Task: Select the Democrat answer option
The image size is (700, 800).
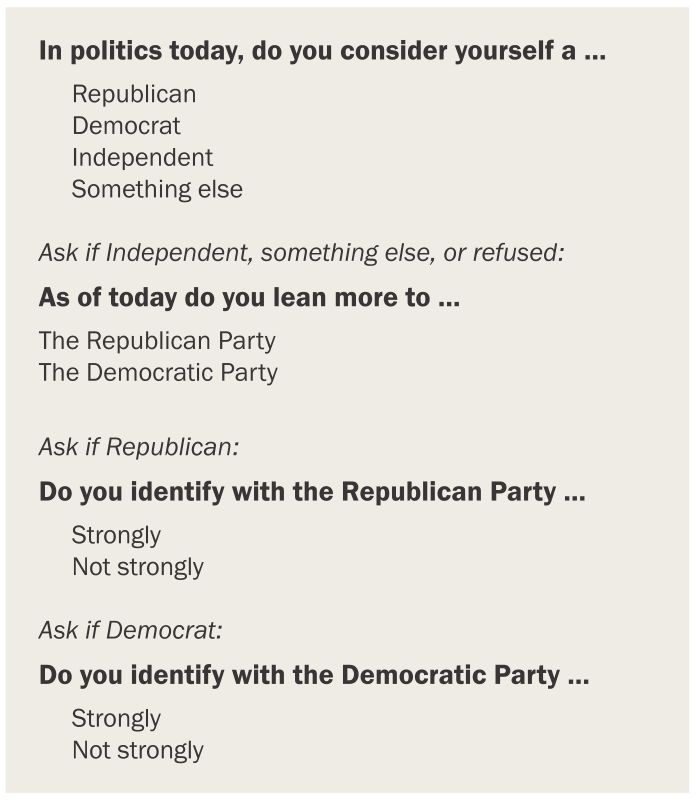Action: tap(126, 126)
